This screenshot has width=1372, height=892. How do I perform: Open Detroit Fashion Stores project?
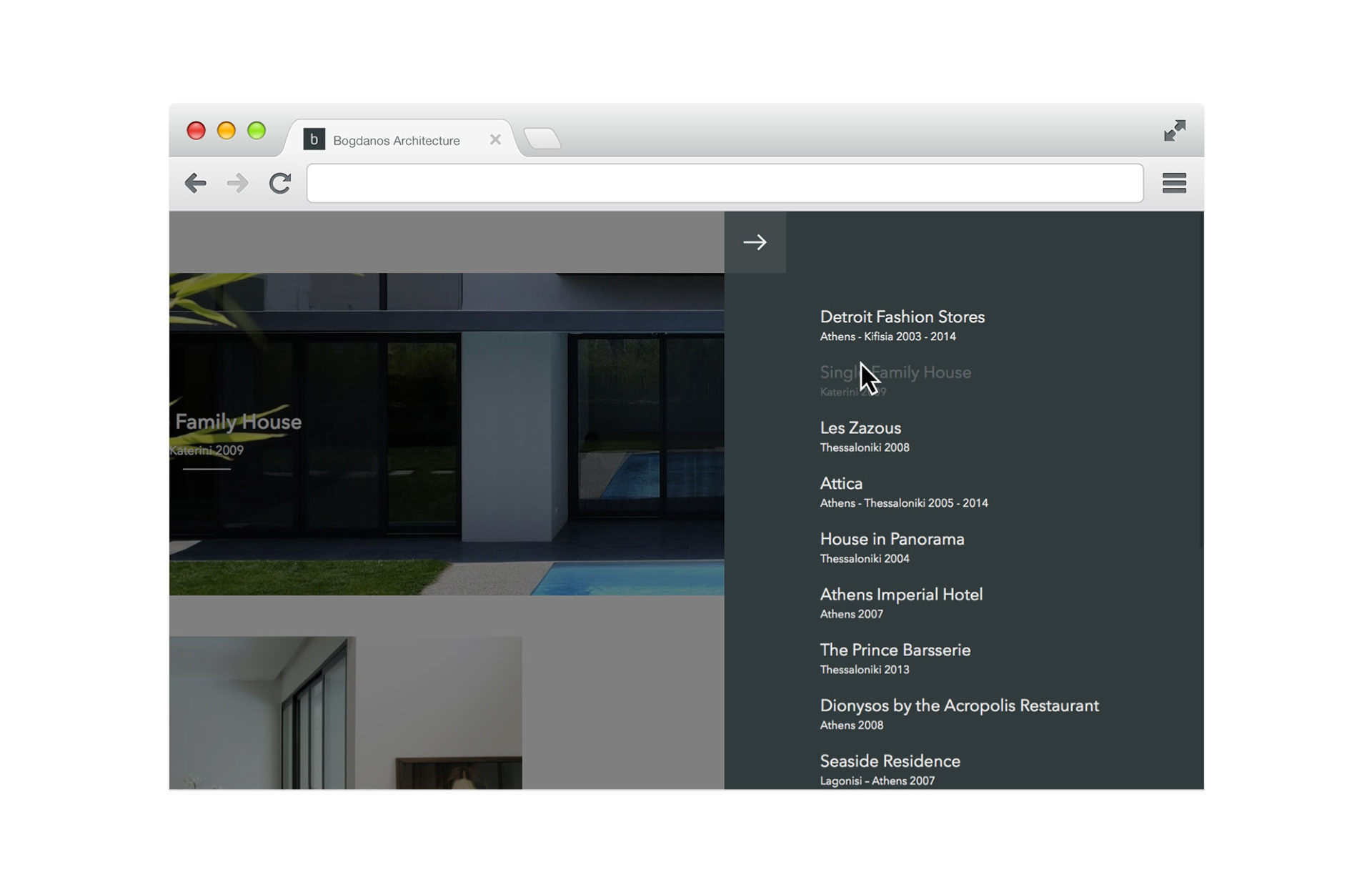click(902, 317)
